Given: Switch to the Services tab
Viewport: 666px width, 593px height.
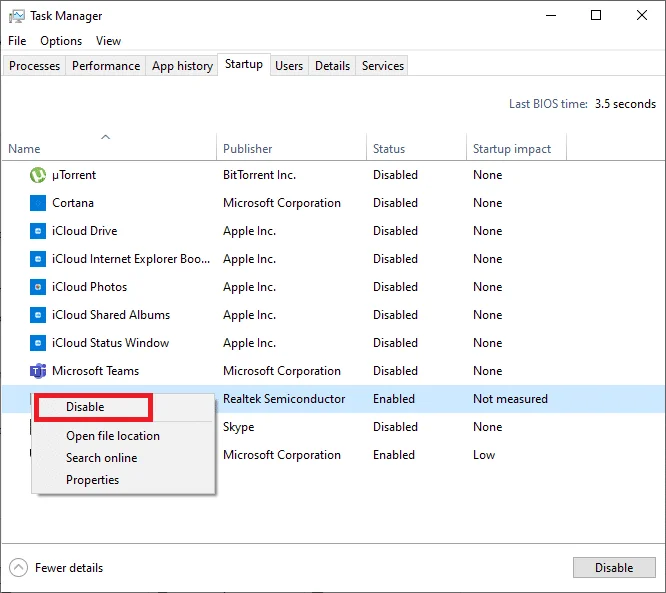Looking at the screenshot, I should pos(383,66).
